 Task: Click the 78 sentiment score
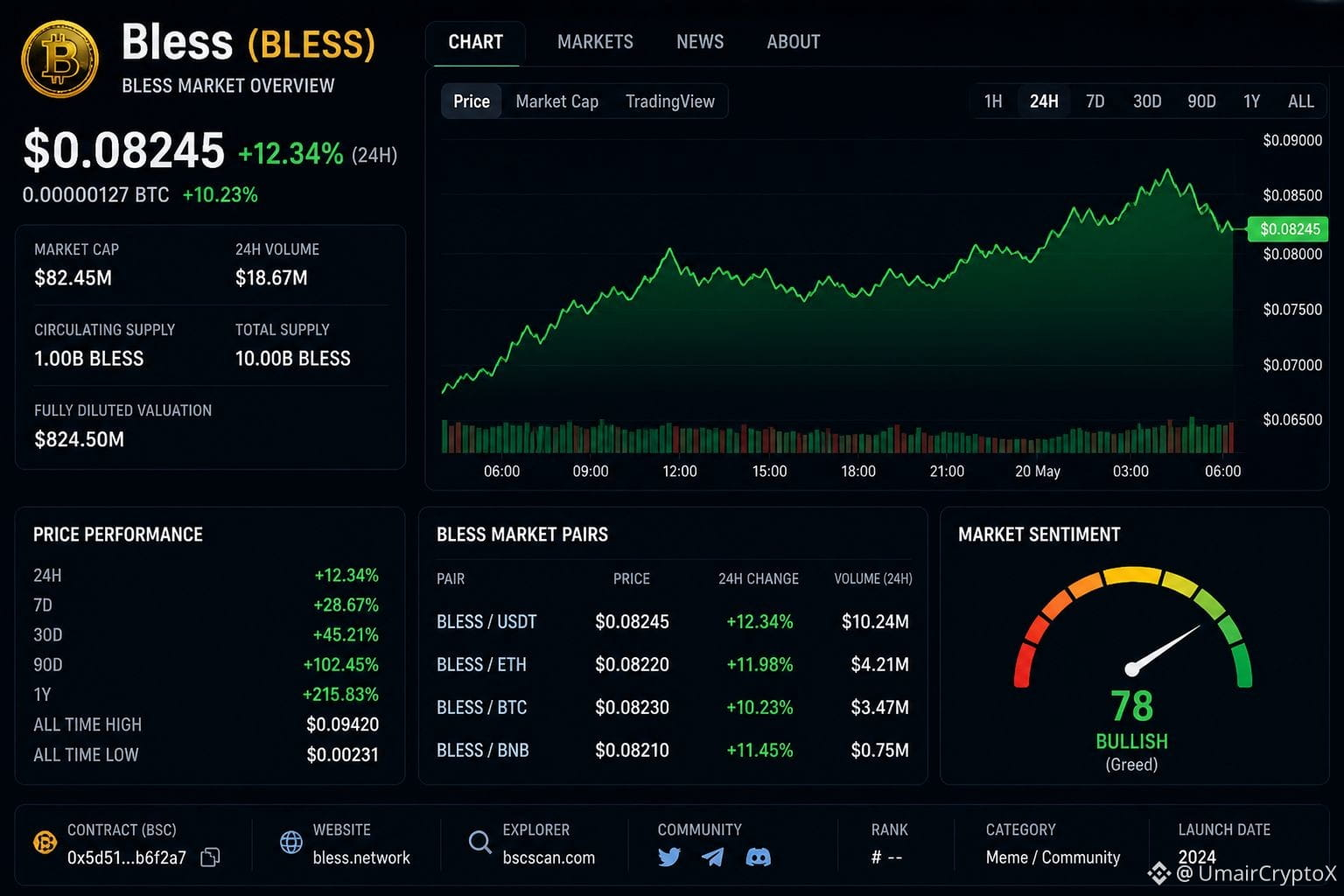[1131, 706]
